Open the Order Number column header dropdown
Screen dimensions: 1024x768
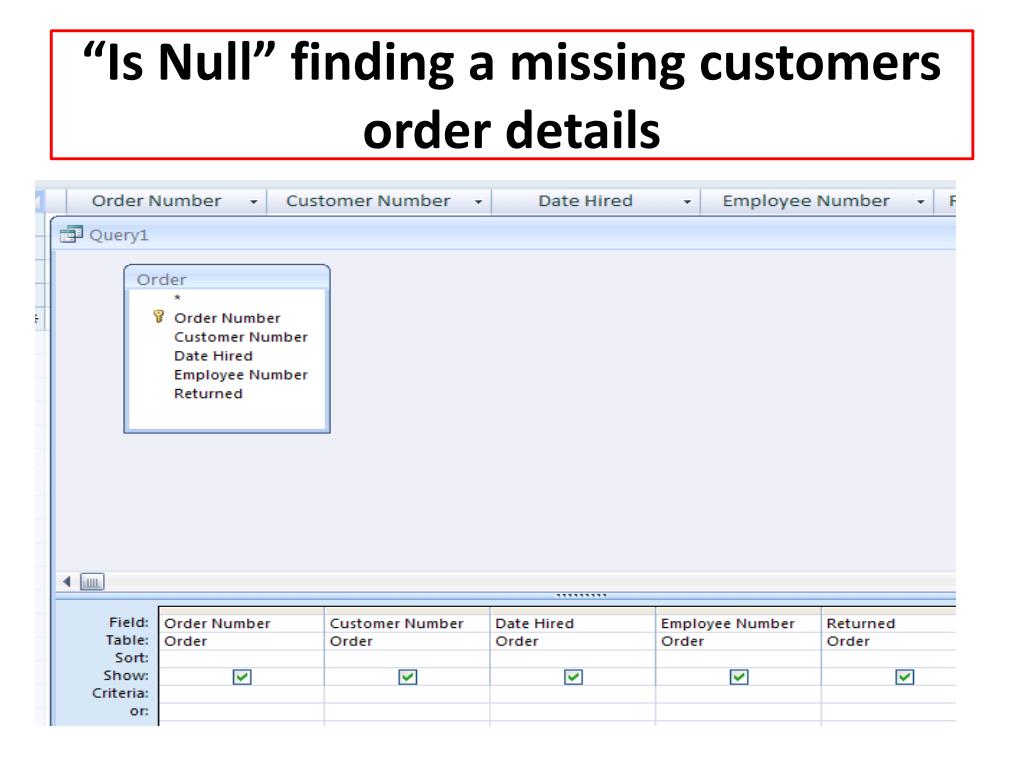click(254, 201)
